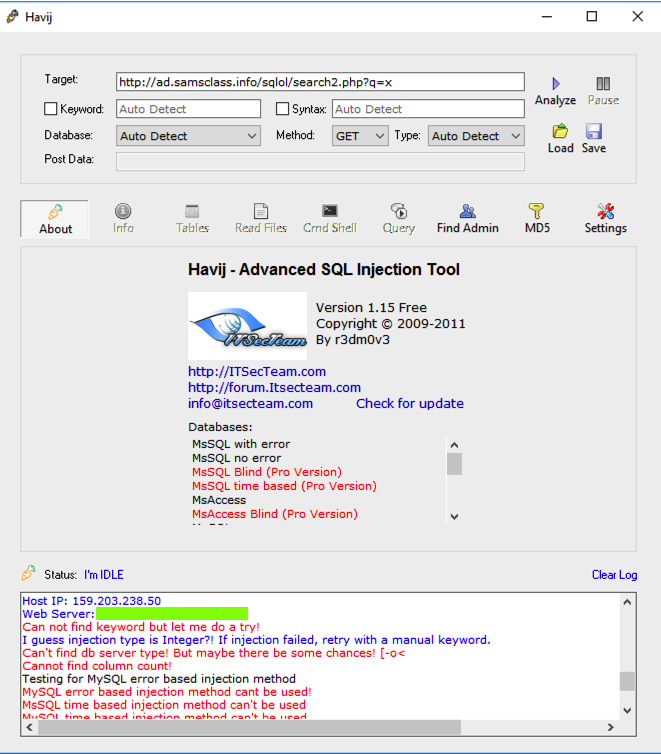Expand the Database dropdown
Viewport: 661px width, 754px height.
tap(188, 136)
